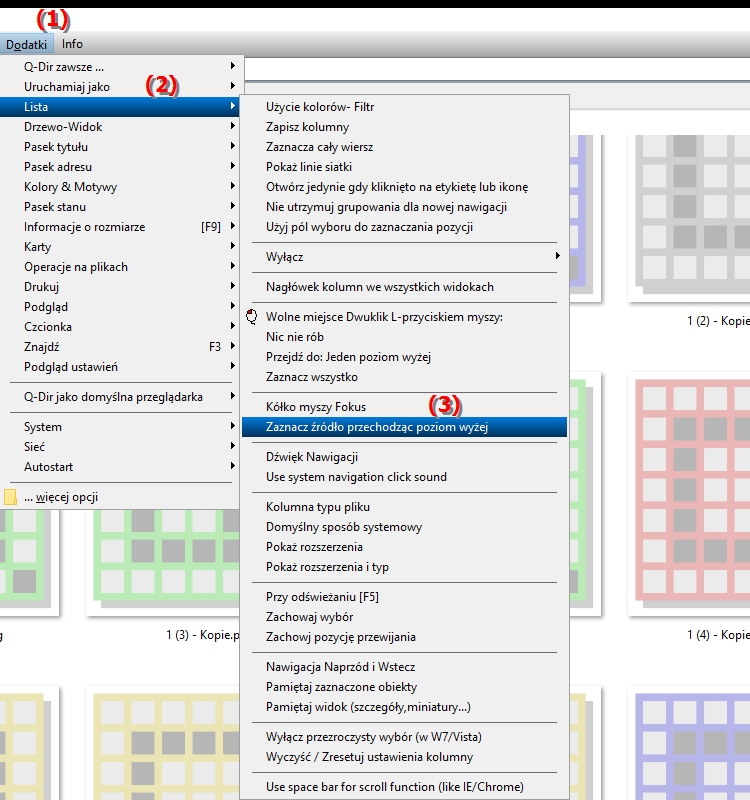Toggle 'Kółko myszy Fokus'
Image resolution: width=750 pixels, height=800 pixels.
[x=404, y=407]
